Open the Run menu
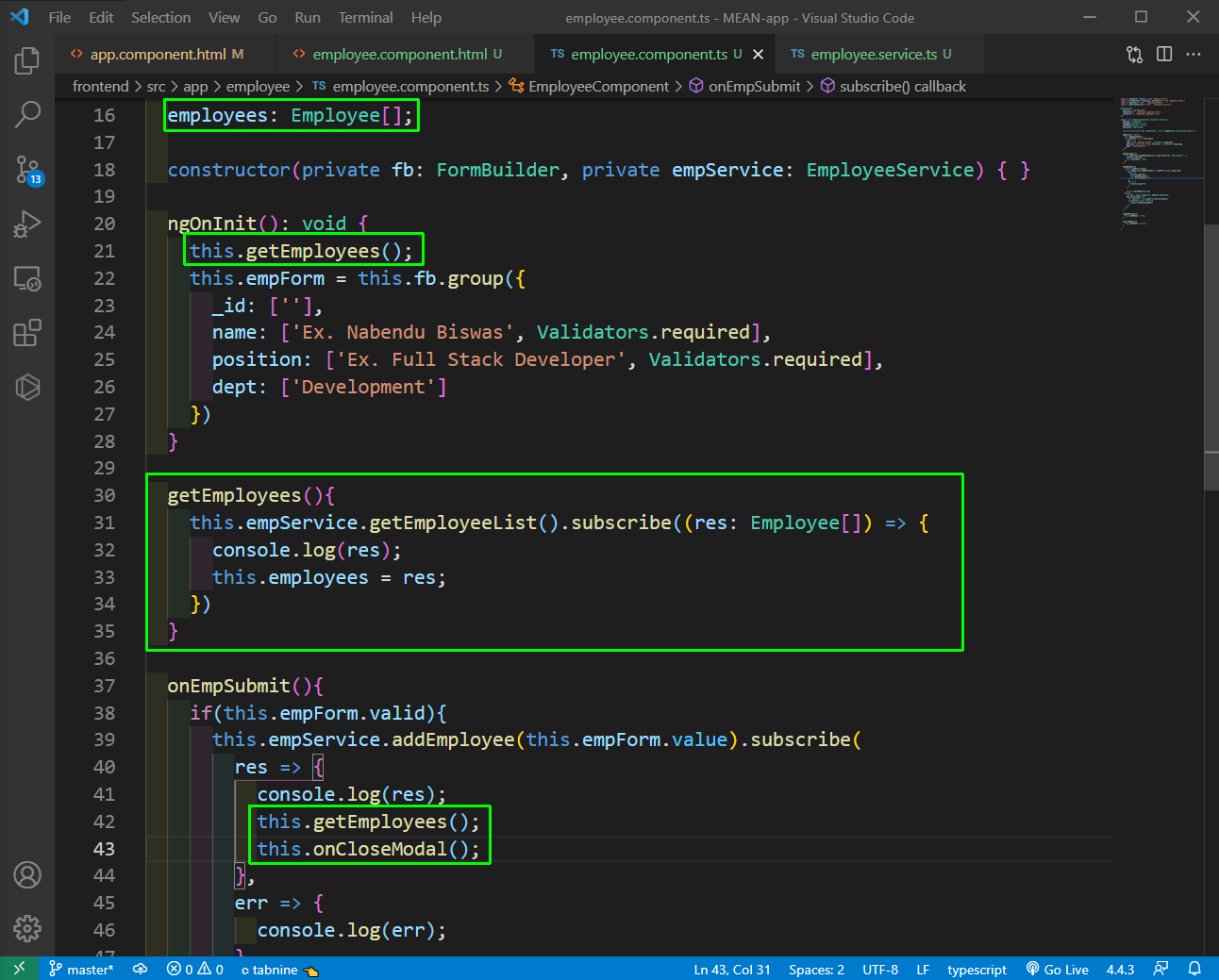This screenshot has height=980, width=1219. coord(308,17)
